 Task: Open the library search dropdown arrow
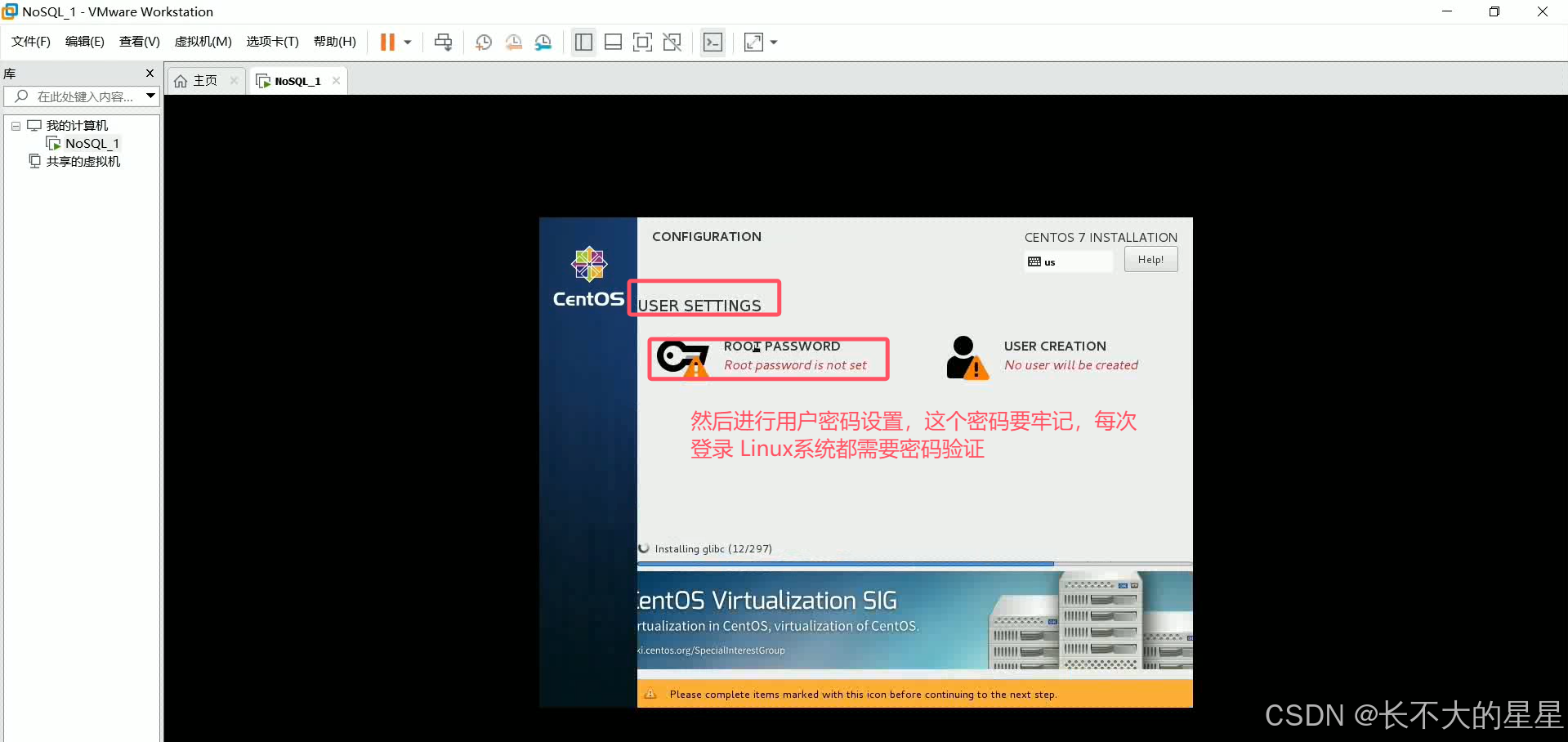(150, 96)
